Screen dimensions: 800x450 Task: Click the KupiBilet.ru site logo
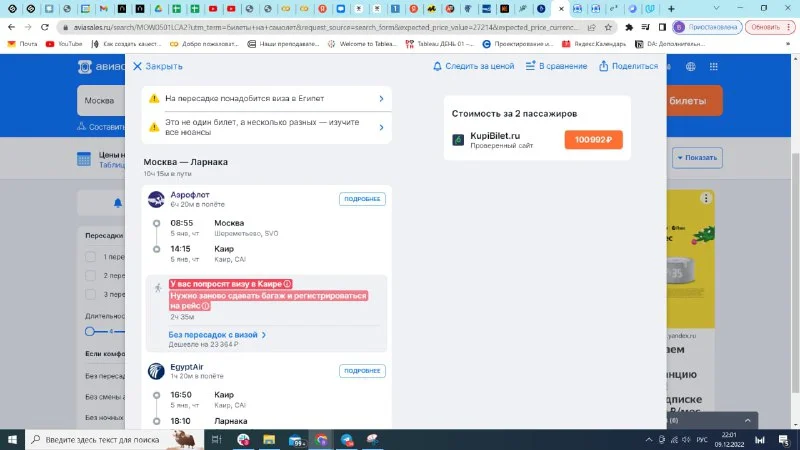[x=459, y=140]
